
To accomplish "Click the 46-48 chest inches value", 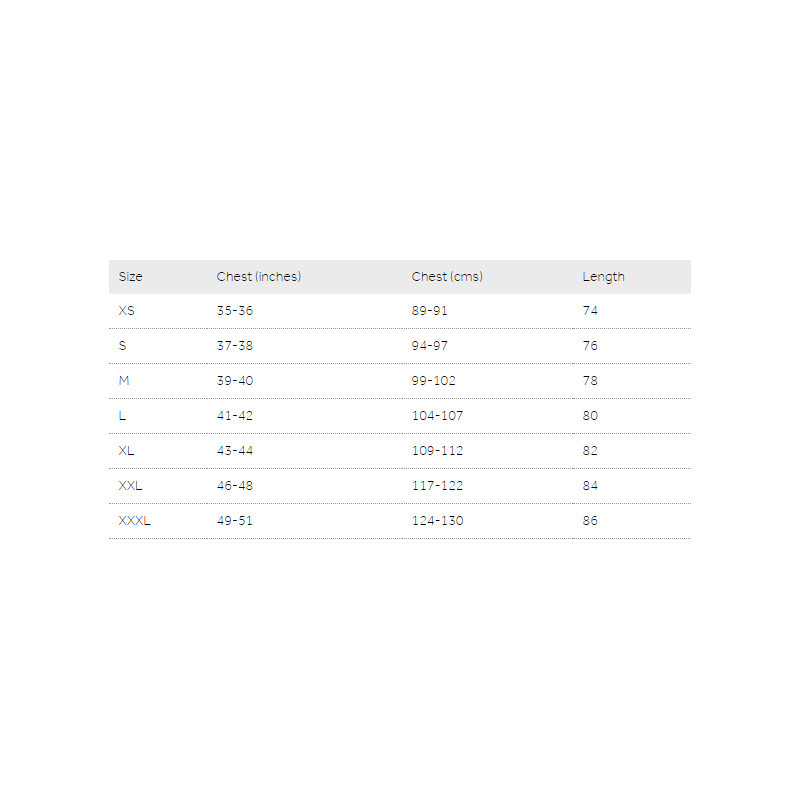I will [235, 486].
